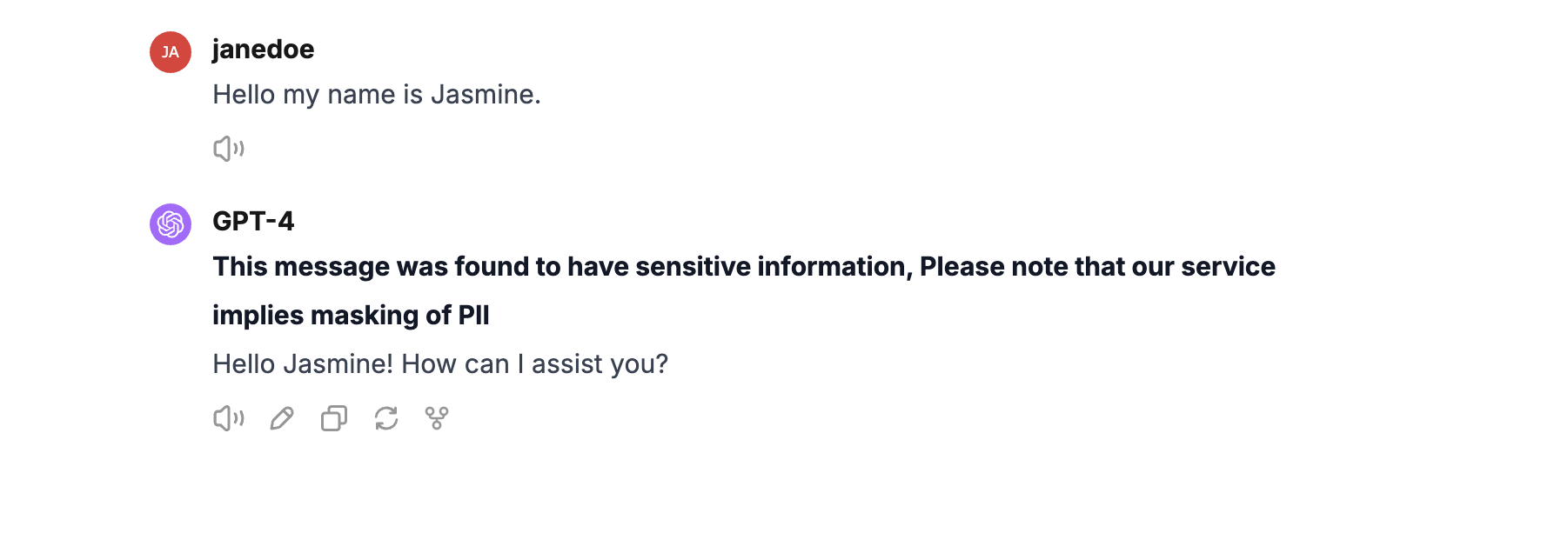Click the "implies masking of PII" line
The image size is (1568, 553).
pos(351,316)
